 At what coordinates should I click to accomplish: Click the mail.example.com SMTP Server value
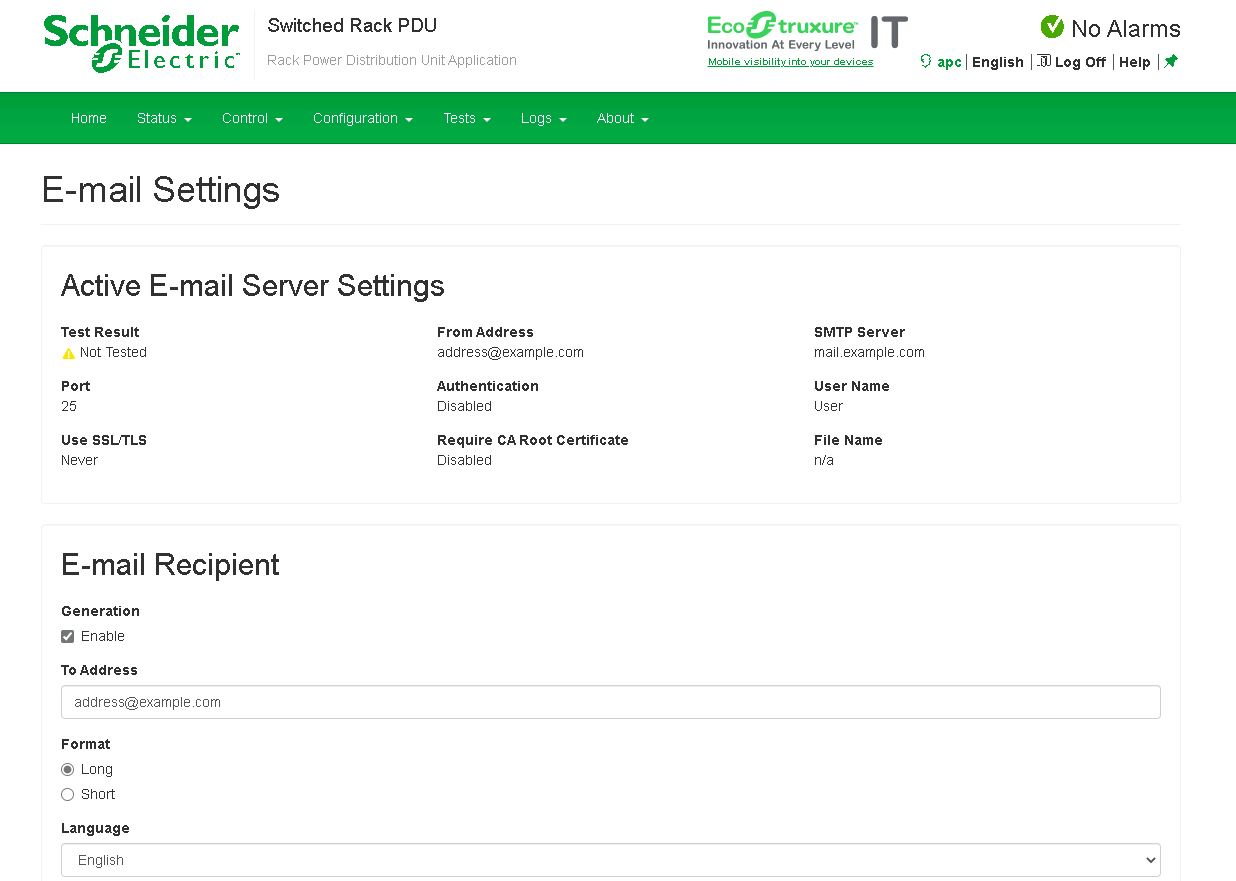[x=869, y=352]
